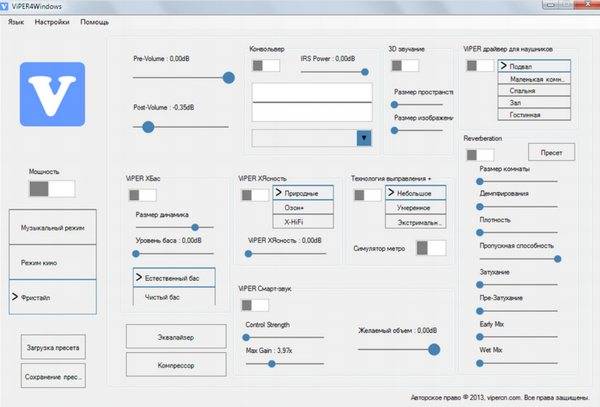Click the Затухание slider

click(x=518, y=285)
